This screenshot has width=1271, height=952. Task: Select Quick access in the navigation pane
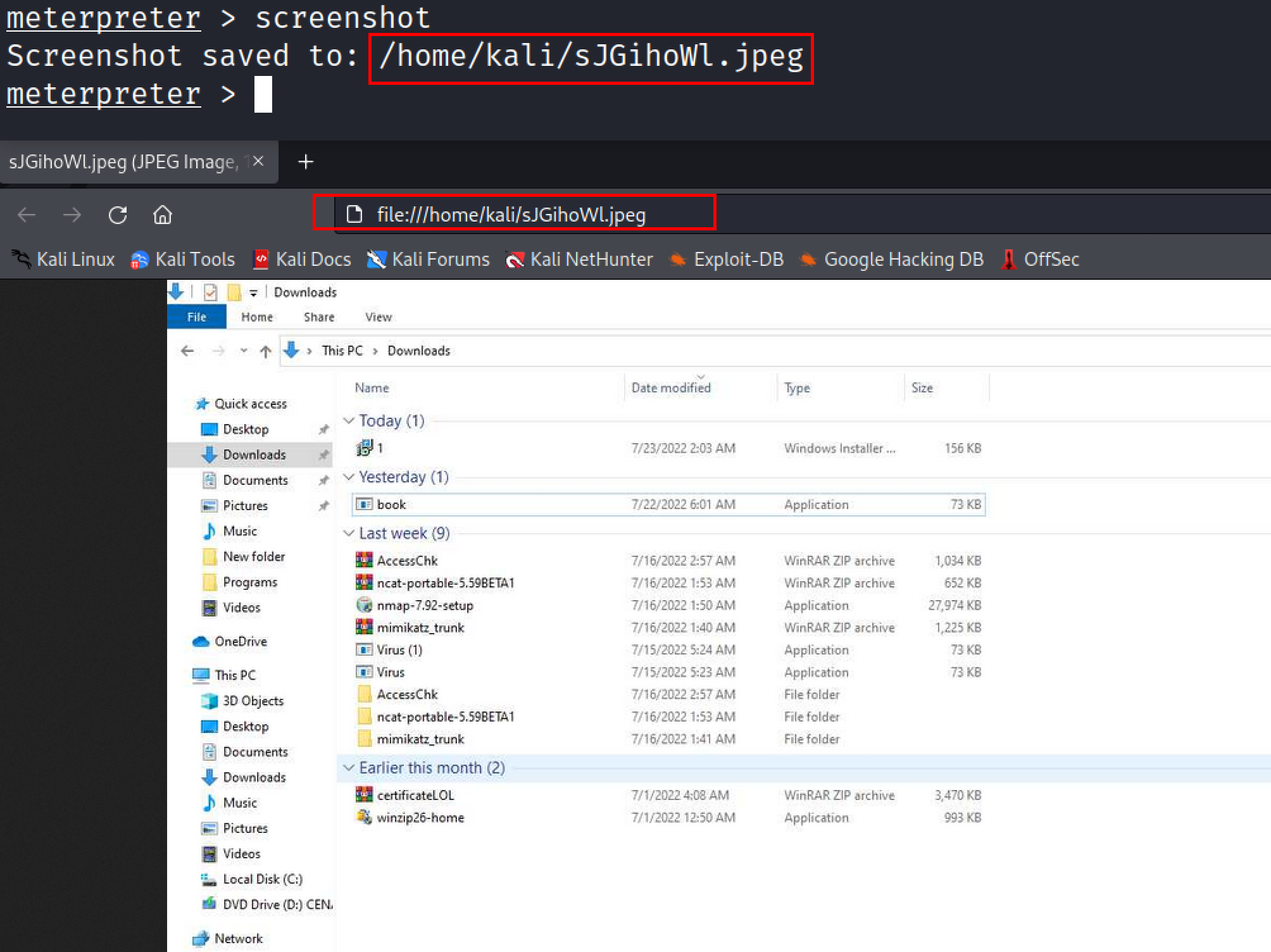pyautogui.click(x=250, y=404)
